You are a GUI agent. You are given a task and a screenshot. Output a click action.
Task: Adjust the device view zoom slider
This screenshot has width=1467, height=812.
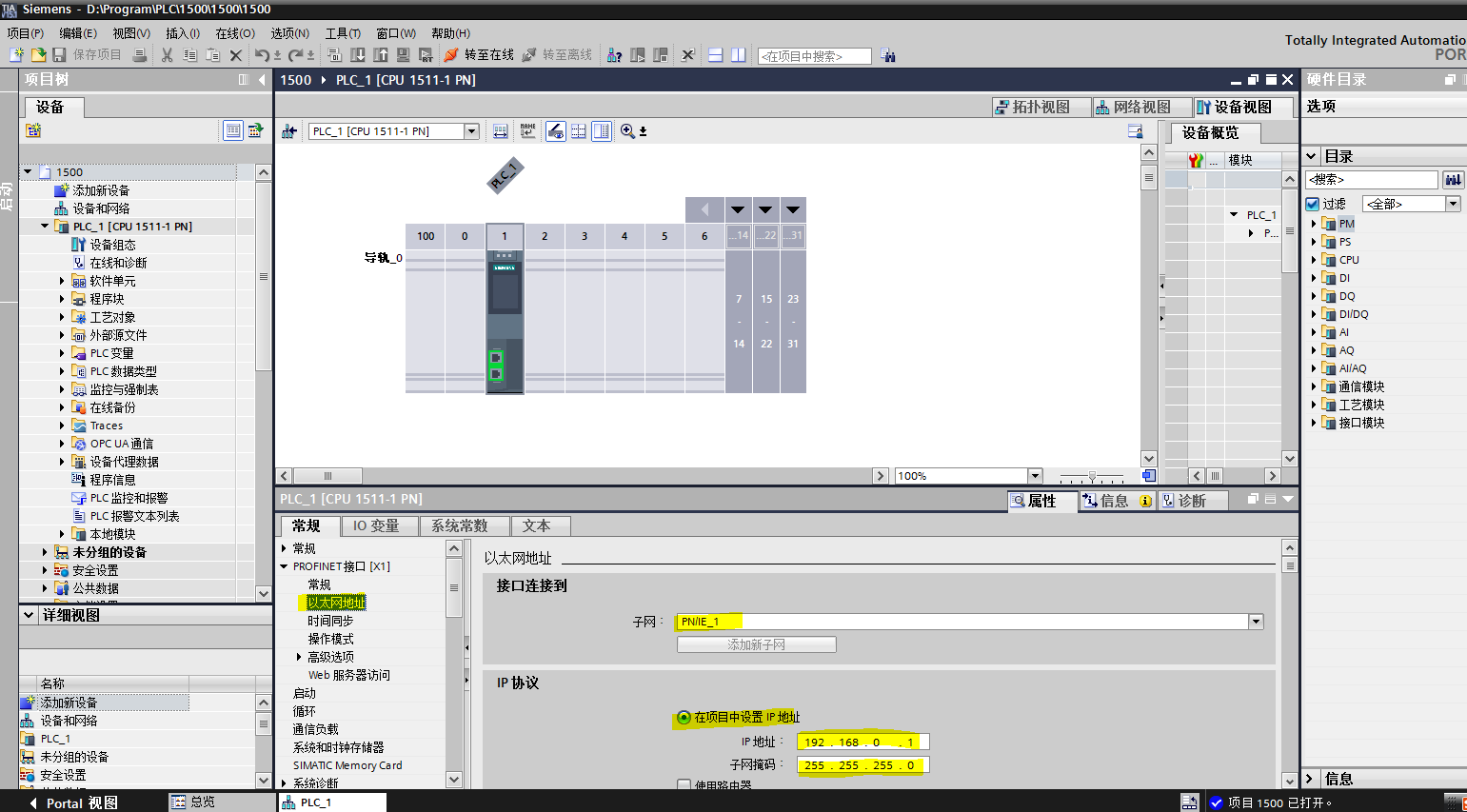(1092, 476)
